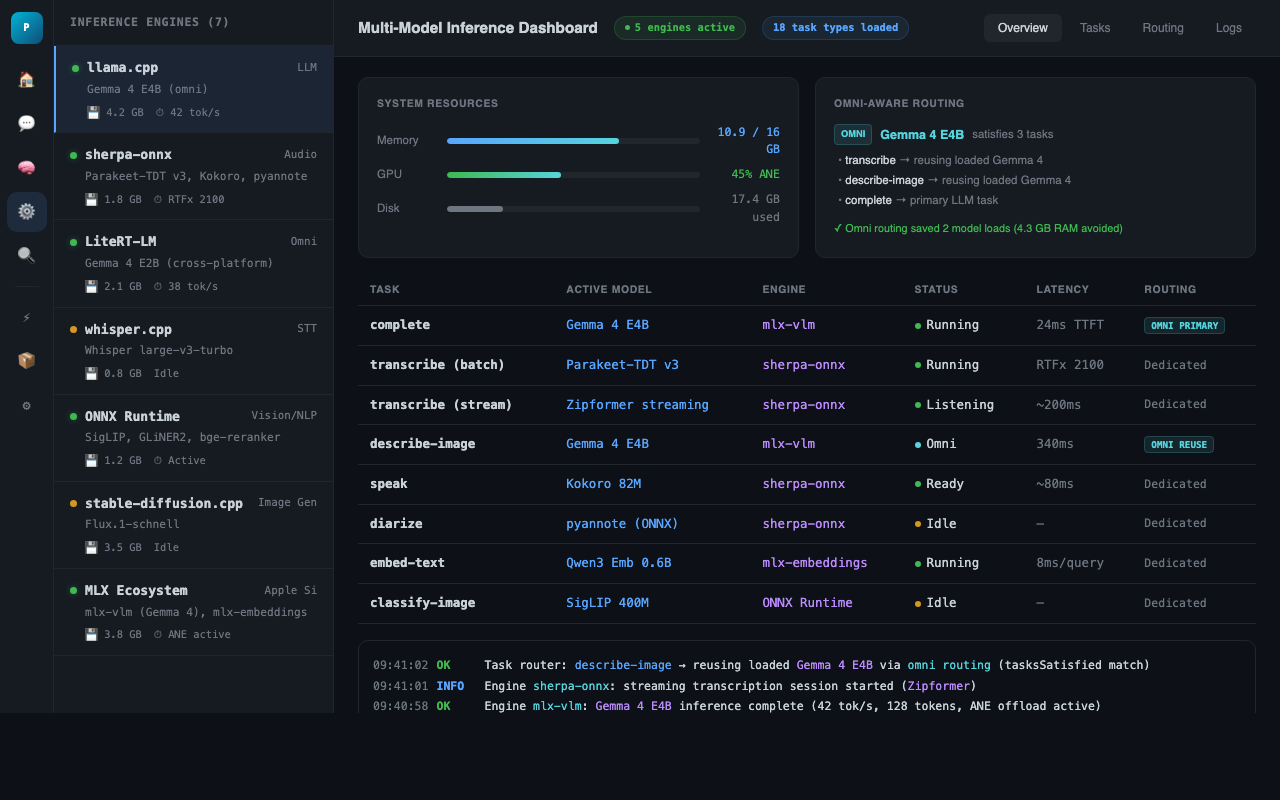Click the lightning bolt sidebar icon
The width and height of the screenshot is (1280, 800).
click(26, 317)
